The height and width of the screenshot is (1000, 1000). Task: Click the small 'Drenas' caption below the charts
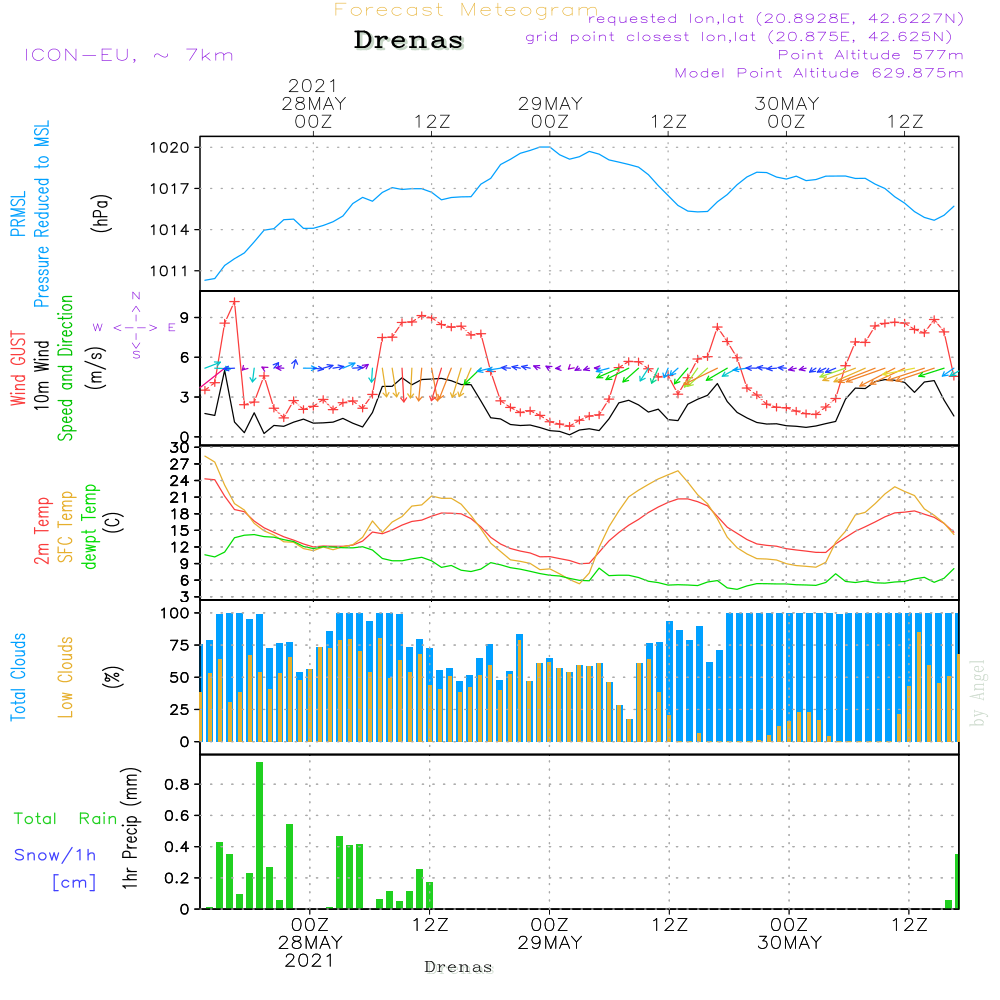459,967
